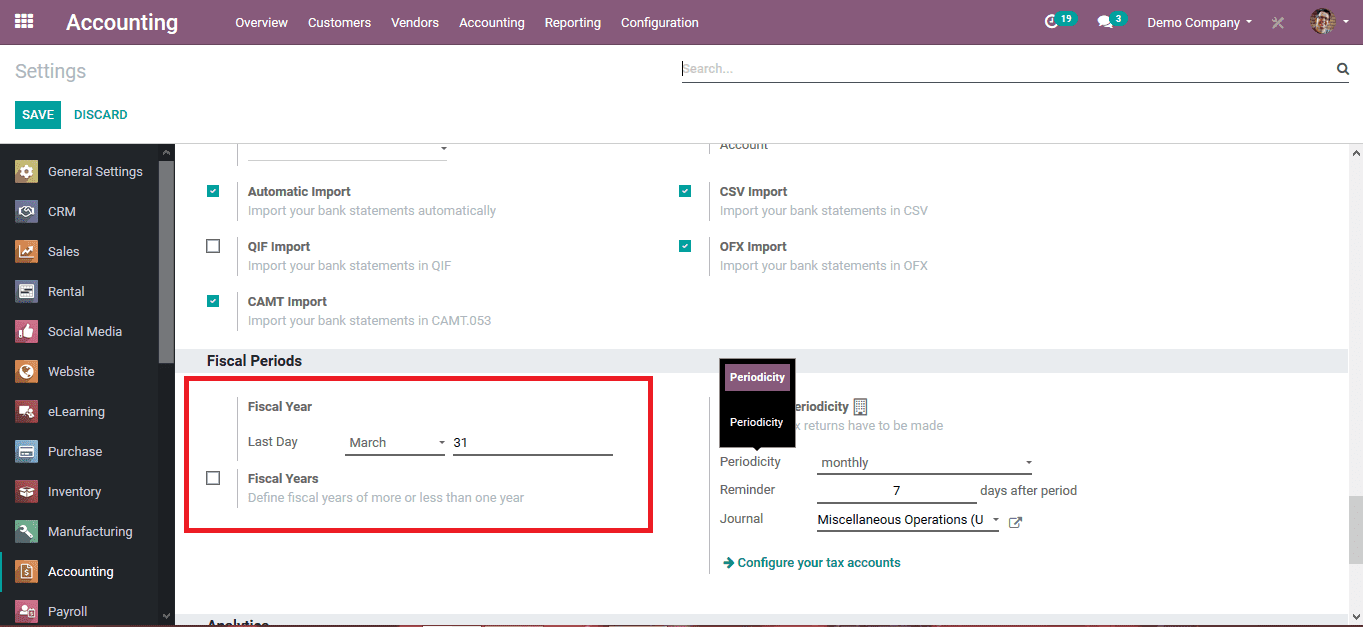1363x627 pixels.
Task: Open the Vendors menu
Action: click(415, 22)
